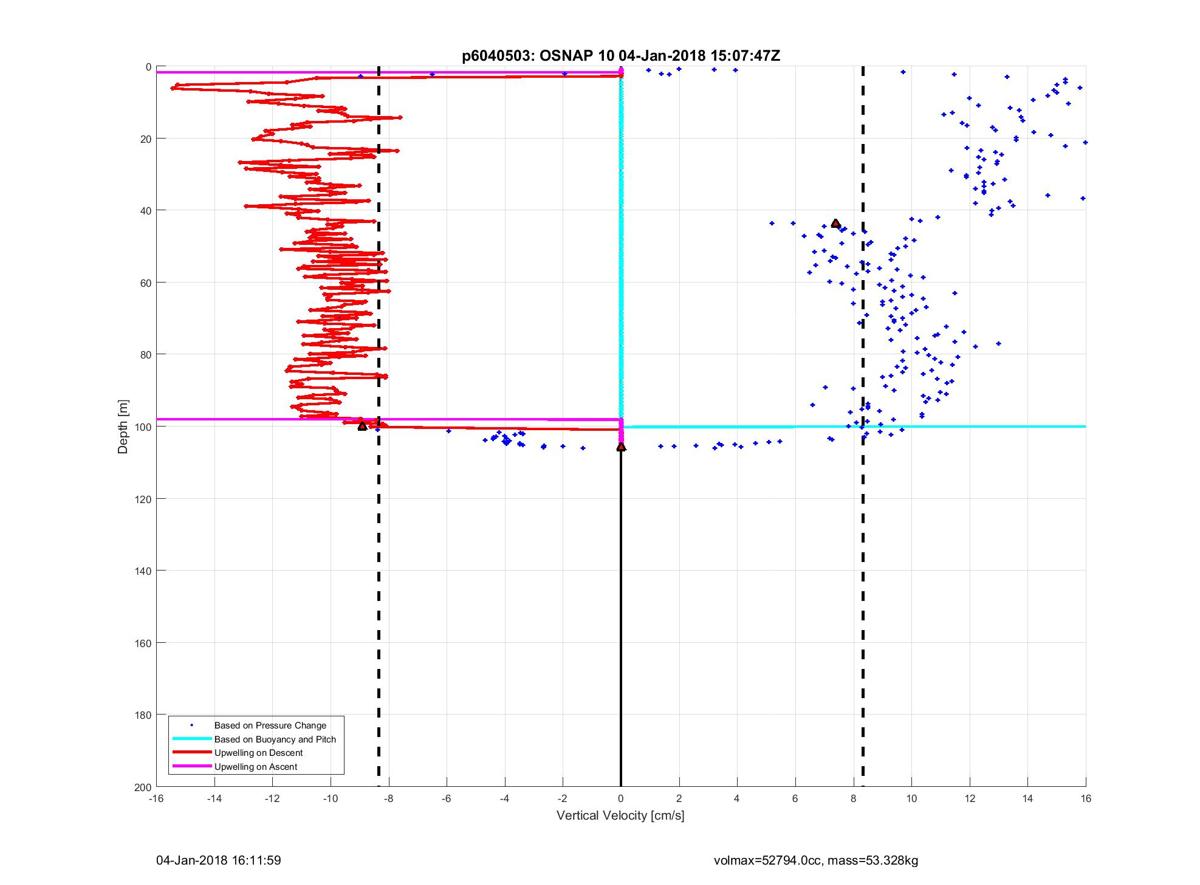Click the timestamp 04-Jan-2018 16:11:59
Screen dimensions: 1200x885
217,860
